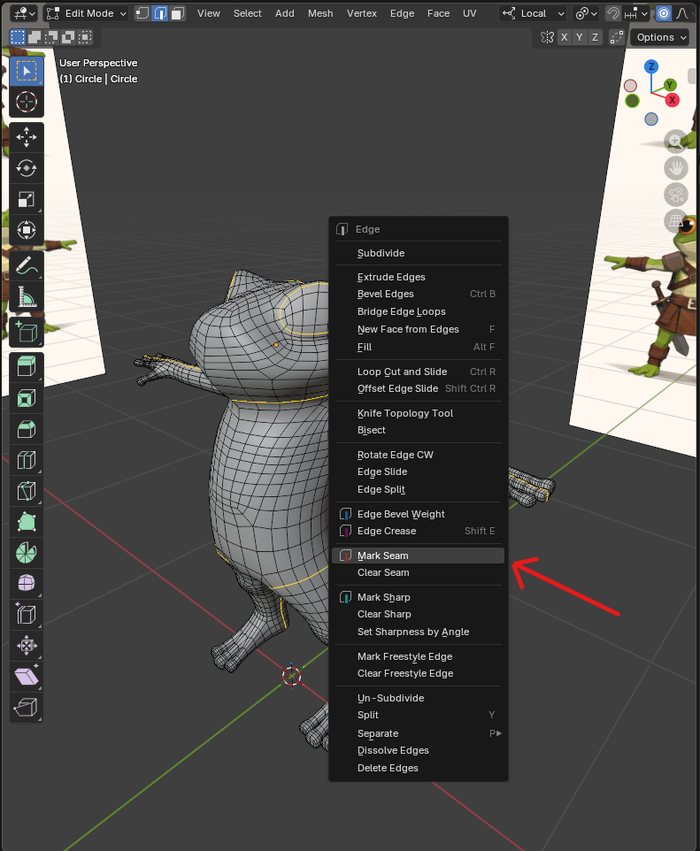Select the Loop Cut tool
700x851 pixels.
pos(27,460)
